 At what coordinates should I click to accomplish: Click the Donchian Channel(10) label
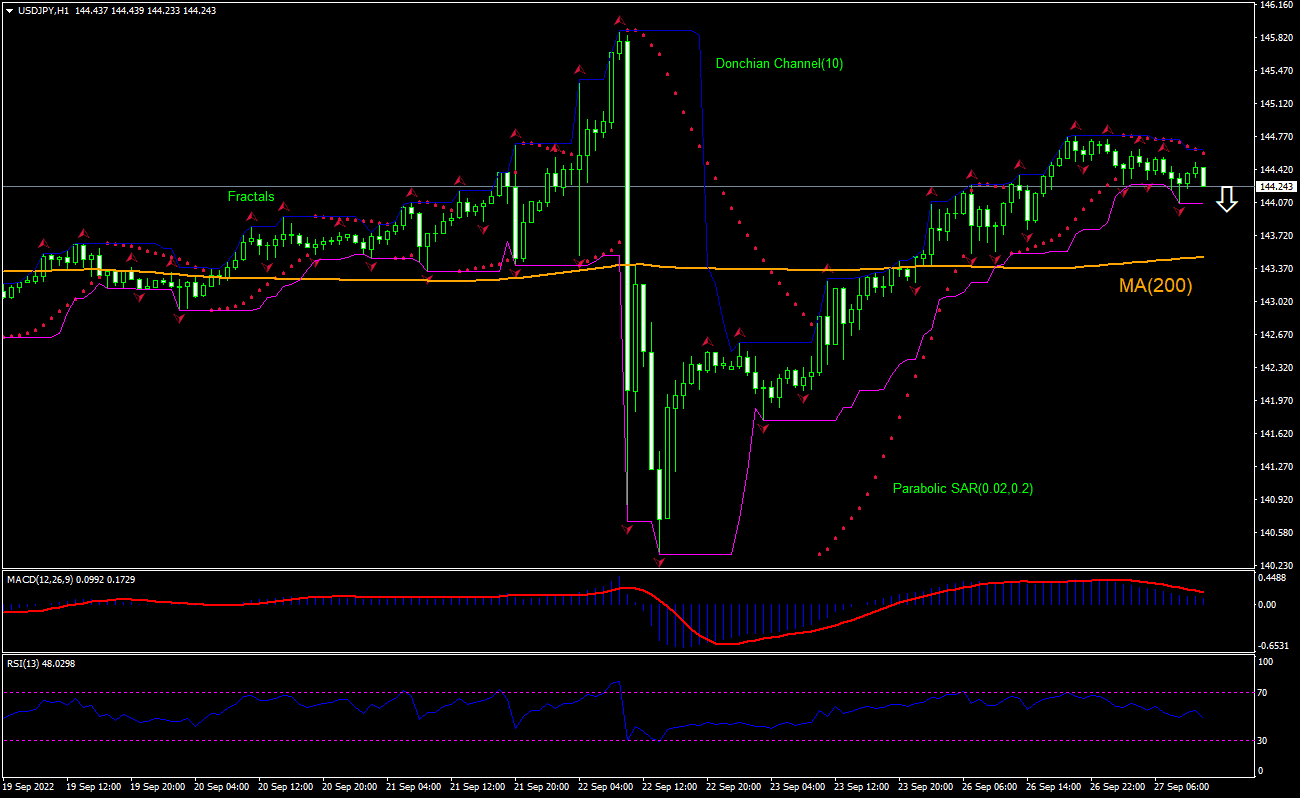tap(779, 63)
